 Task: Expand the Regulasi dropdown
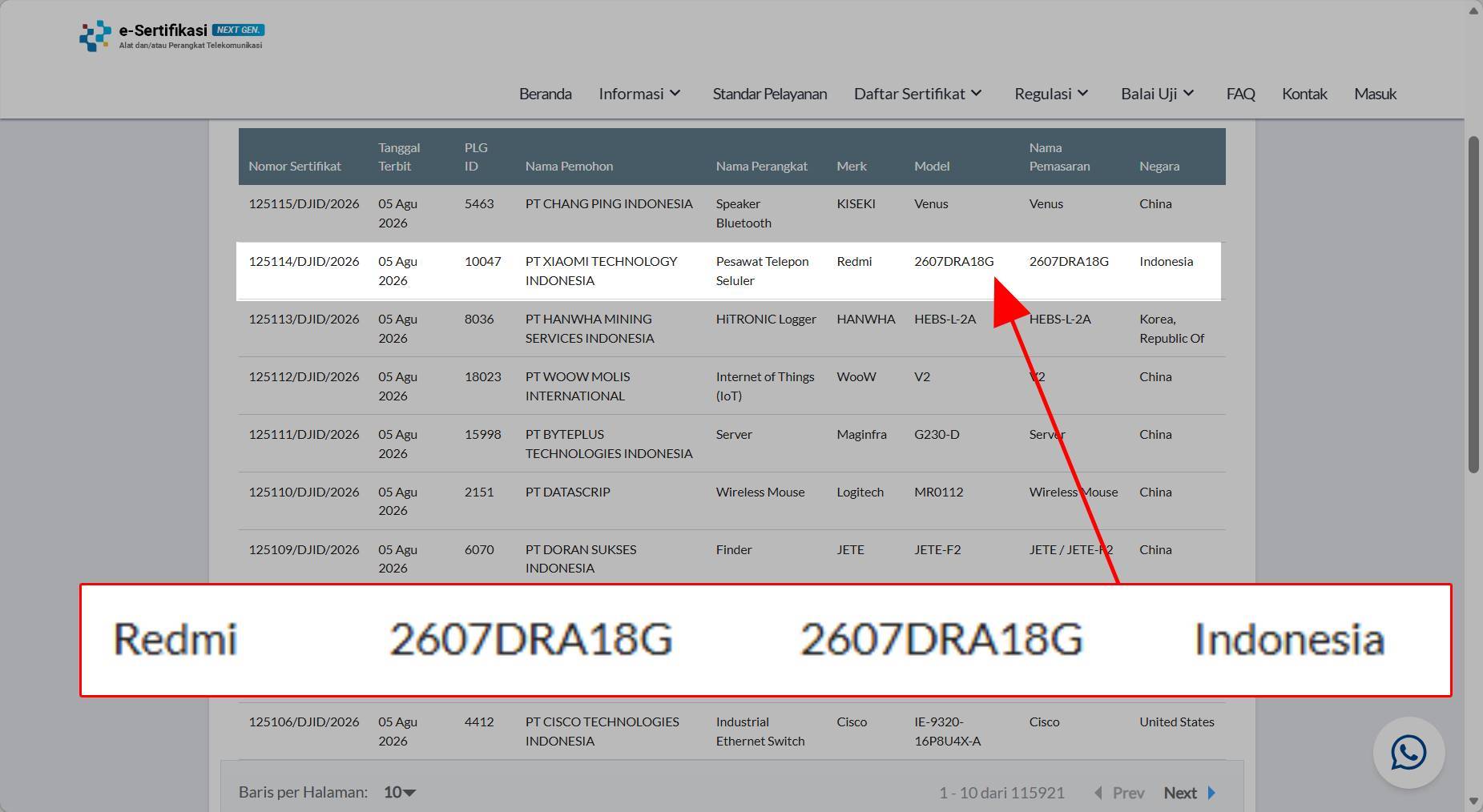click(x=1051, y=94)
